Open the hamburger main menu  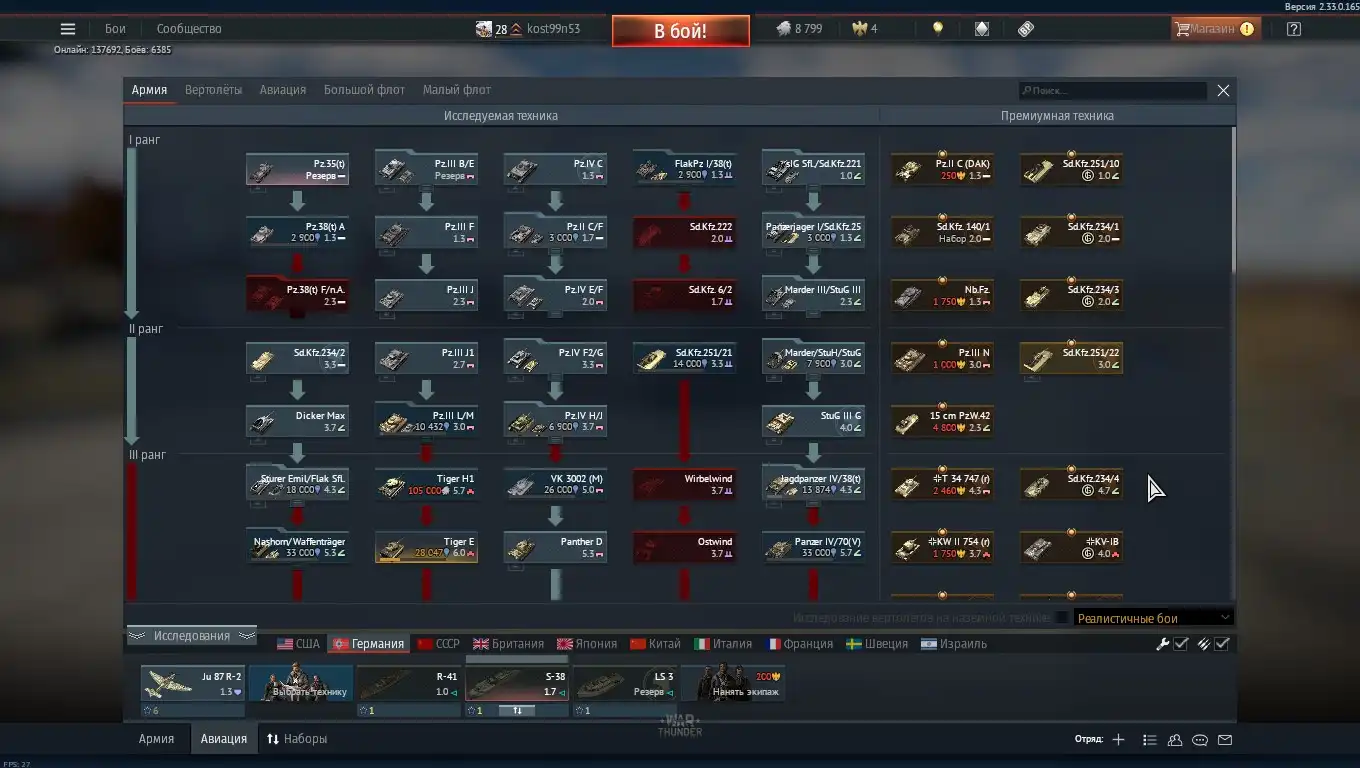click(x=68, y=29)
